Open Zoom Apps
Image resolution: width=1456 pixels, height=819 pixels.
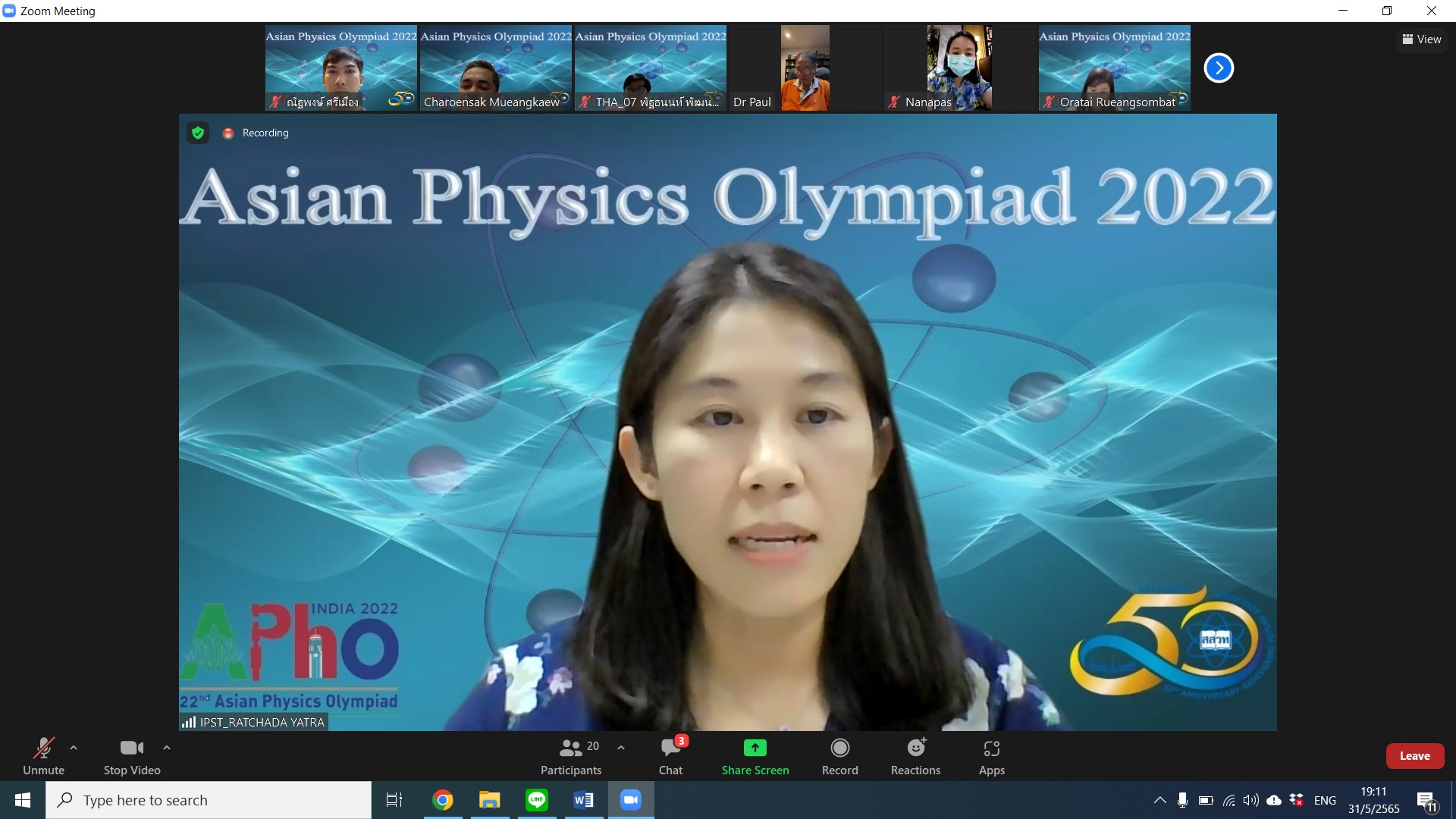(x=992, y=757)
